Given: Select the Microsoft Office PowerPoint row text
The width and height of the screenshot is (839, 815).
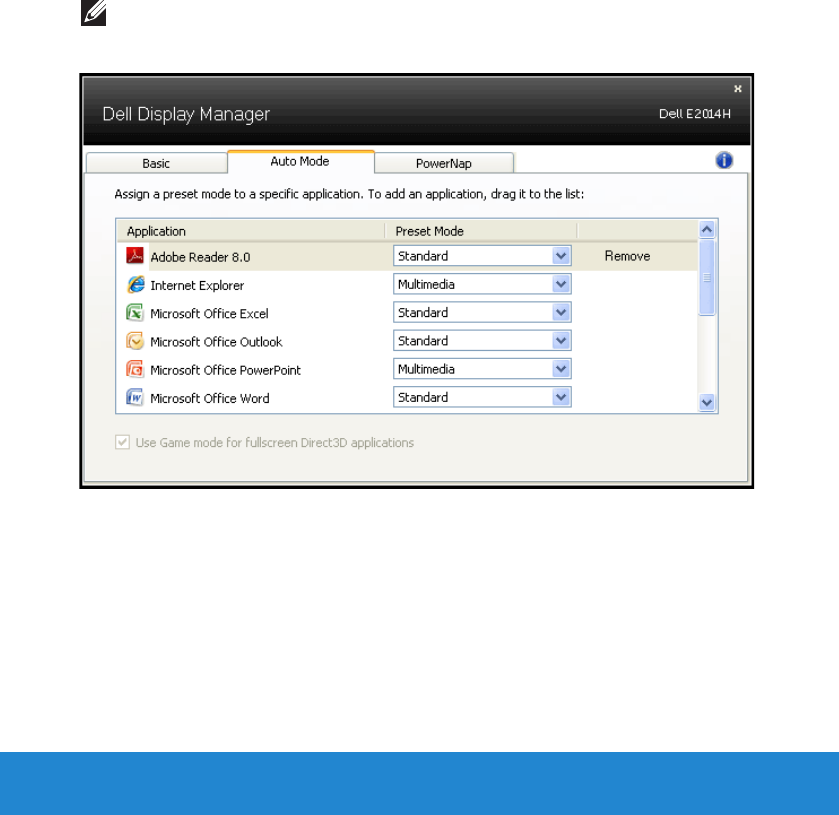Looking at the screenshot, I should click(x=225, y=370).
